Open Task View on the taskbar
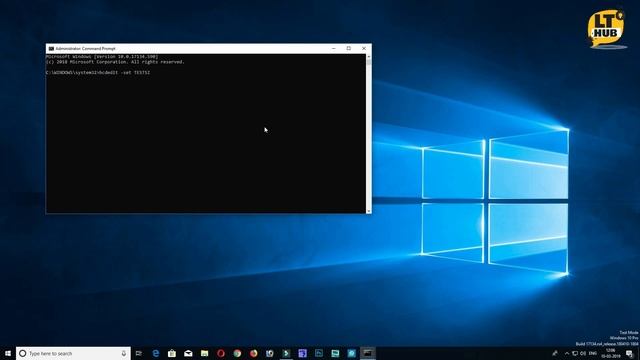 pos(139,353)
